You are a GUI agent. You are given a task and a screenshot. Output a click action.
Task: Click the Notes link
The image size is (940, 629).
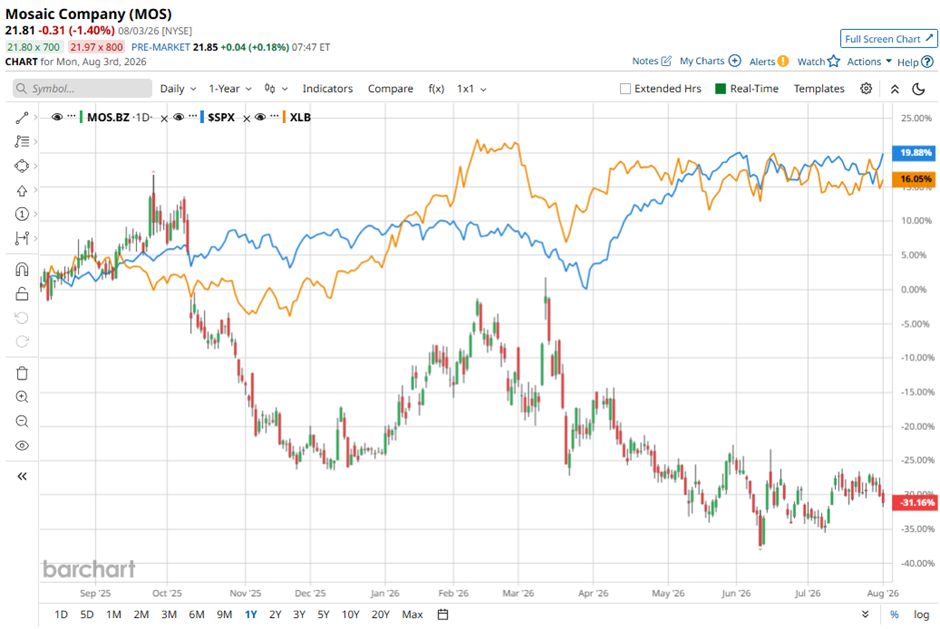pyautogui.click(x=645, y=61)
